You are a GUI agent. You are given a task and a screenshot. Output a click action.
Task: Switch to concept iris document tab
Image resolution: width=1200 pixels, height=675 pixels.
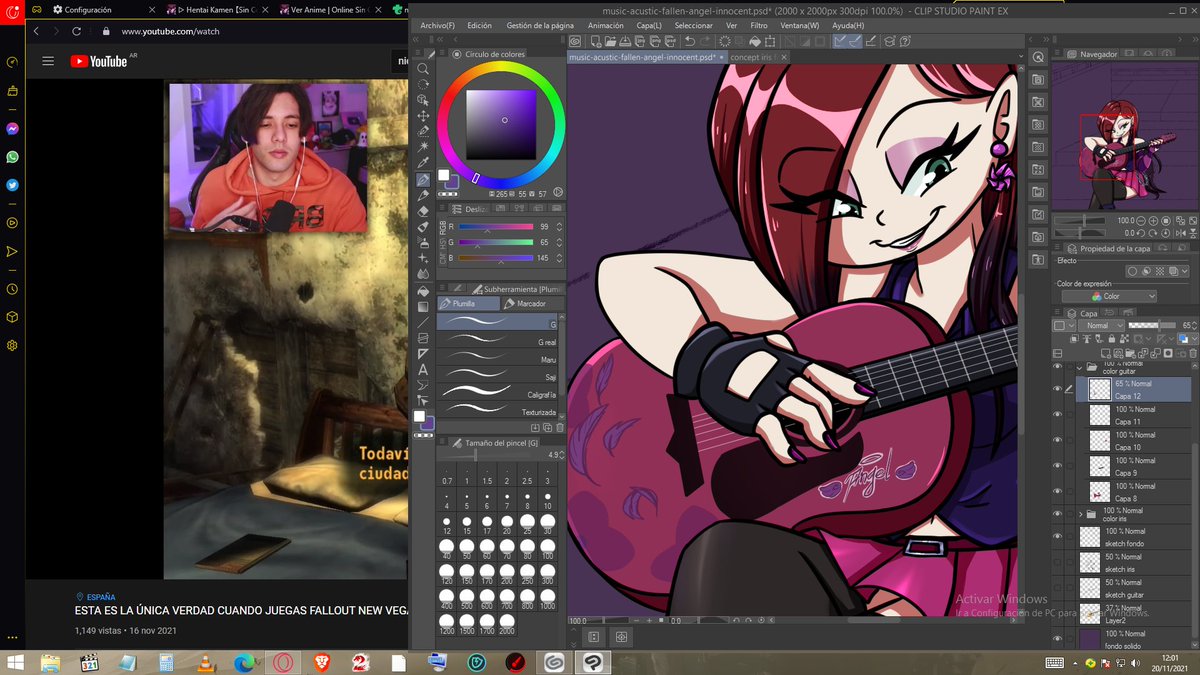coord(753,57)
